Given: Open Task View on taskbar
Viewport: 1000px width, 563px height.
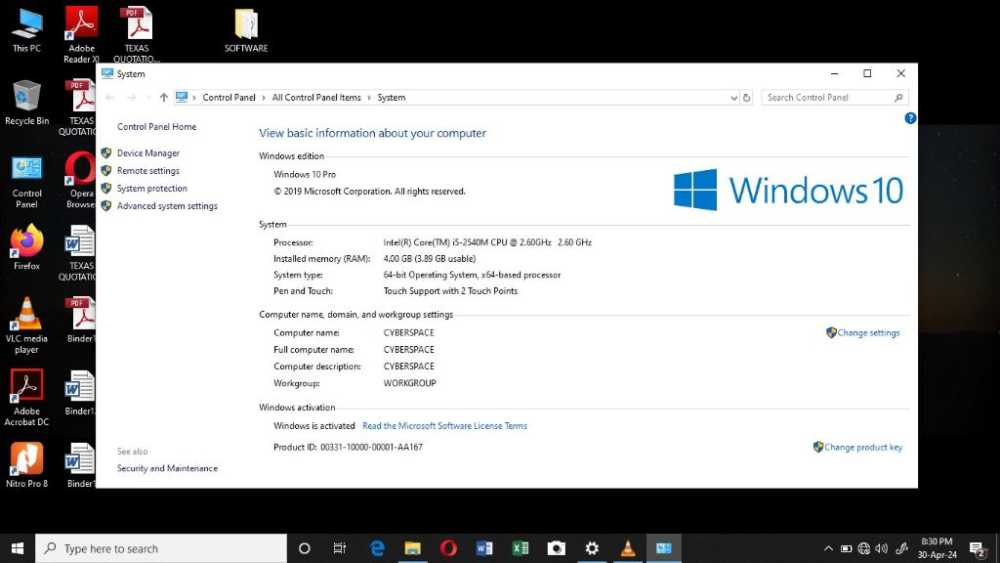Looking at the screenshot, I should pyautogui.click(x=339, y=548).
